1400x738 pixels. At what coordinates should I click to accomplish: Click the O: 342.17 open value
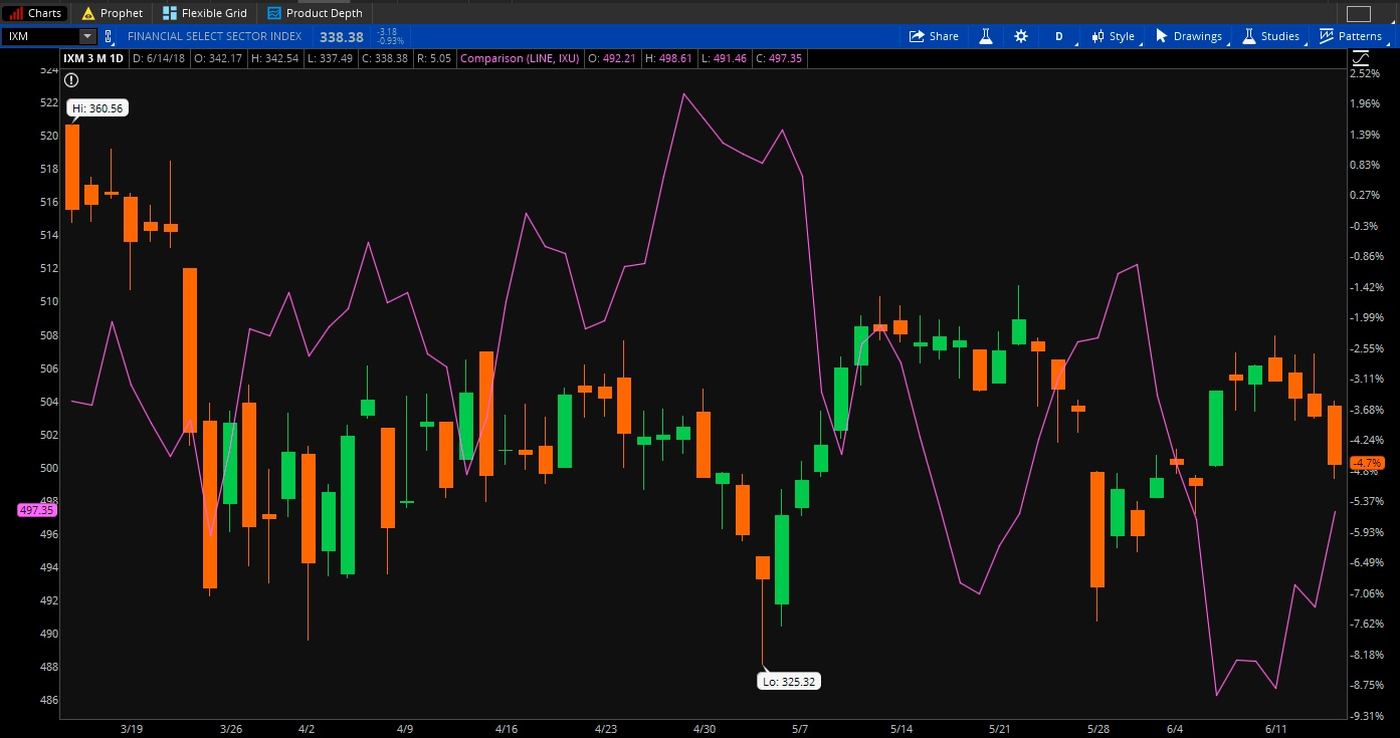pyautogui.click(x=218, y=58)
